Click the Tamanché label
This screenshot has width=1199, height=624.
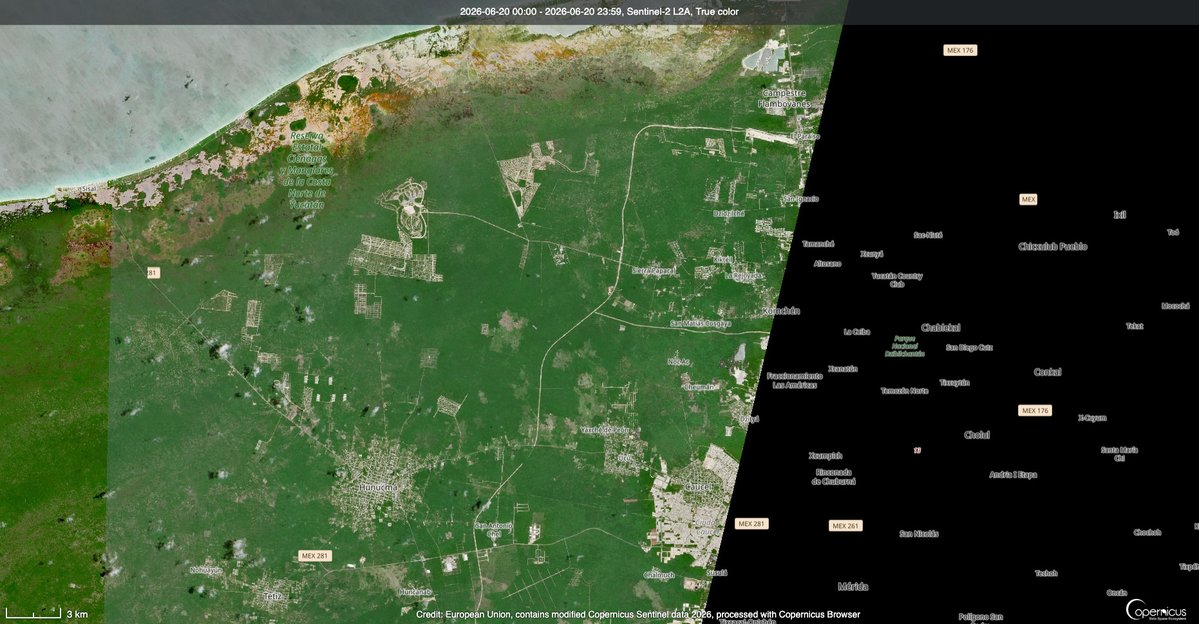click(x=817, y=244)
